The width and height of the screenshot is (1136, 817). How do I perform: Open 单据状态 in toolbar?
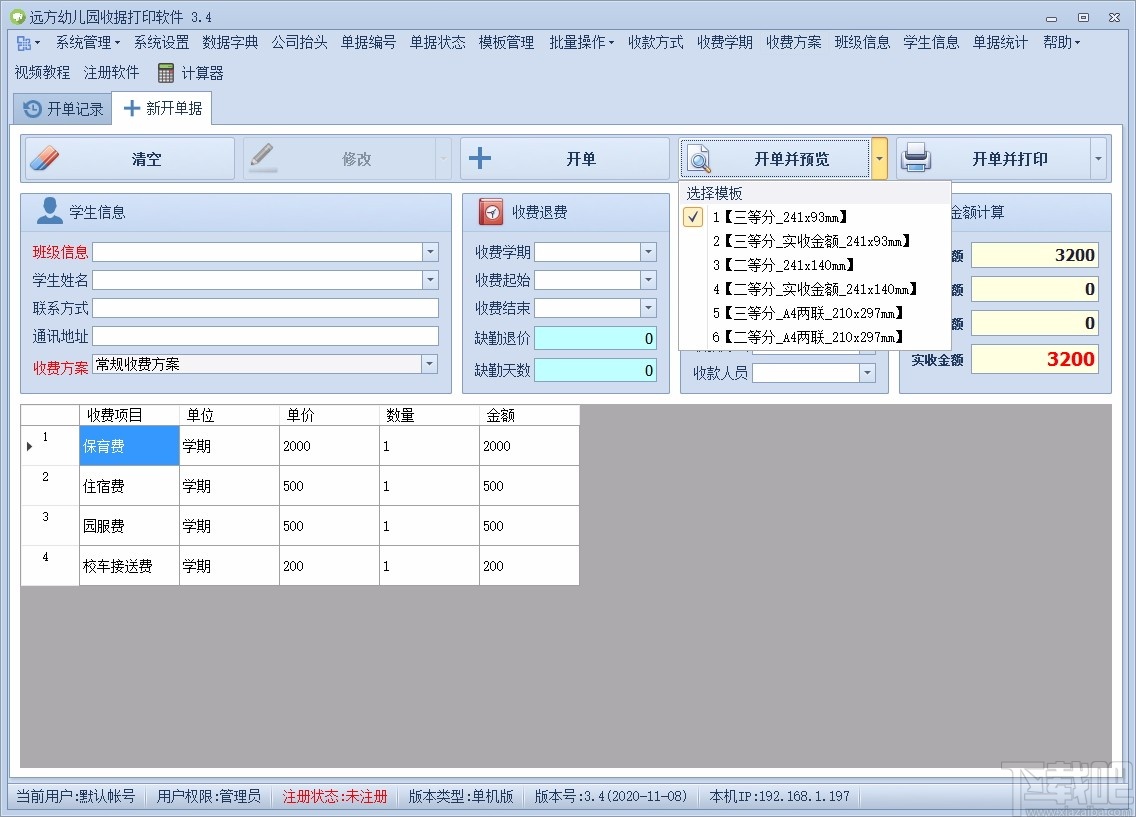tap(438, 43)
